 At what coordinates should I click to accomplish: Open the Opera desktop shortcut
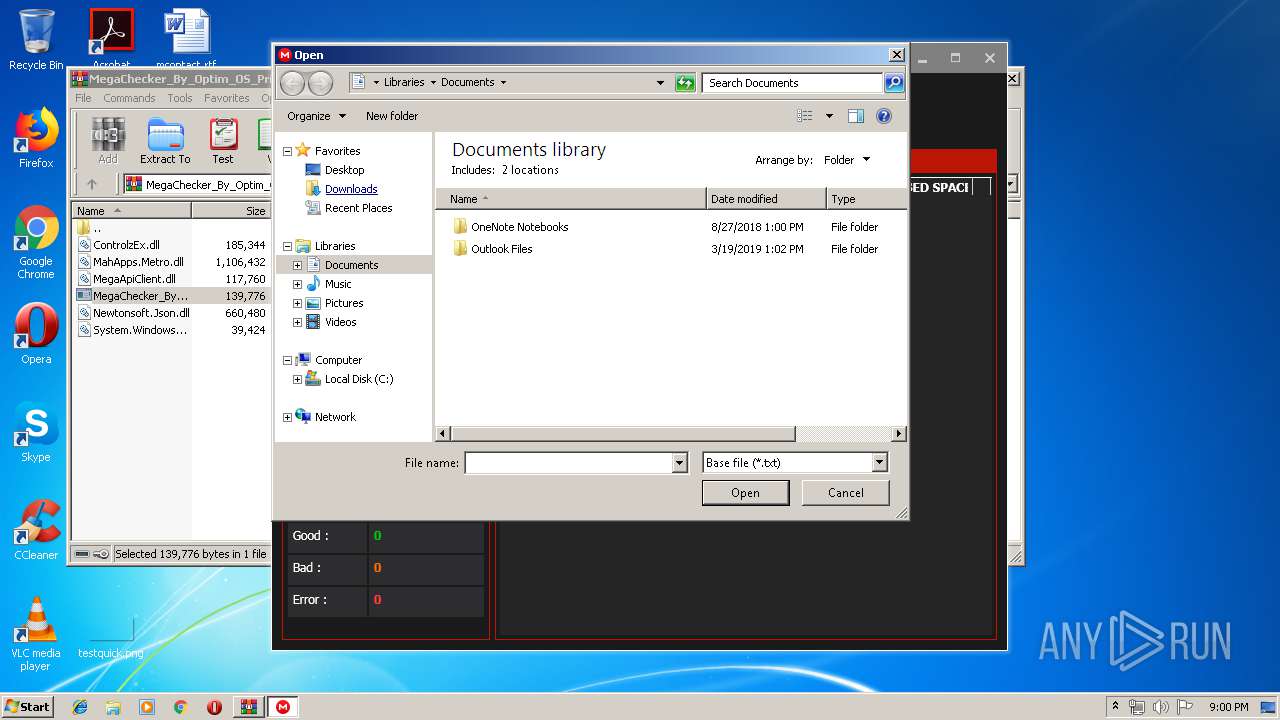[x=36, y=334]
